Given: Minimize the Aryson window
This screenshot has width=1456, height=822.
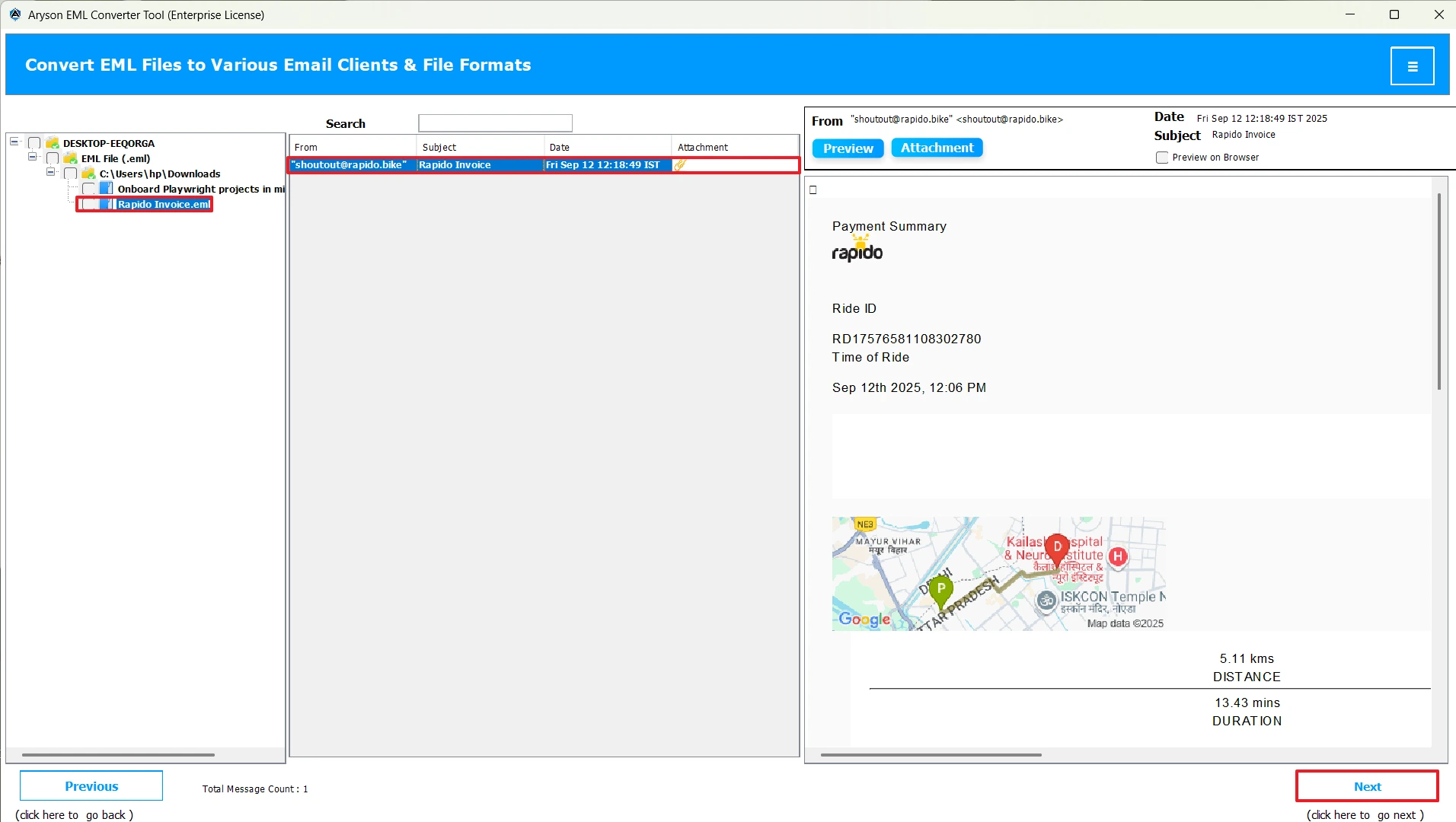Looking at the screenshot, I should (1350, 14).
